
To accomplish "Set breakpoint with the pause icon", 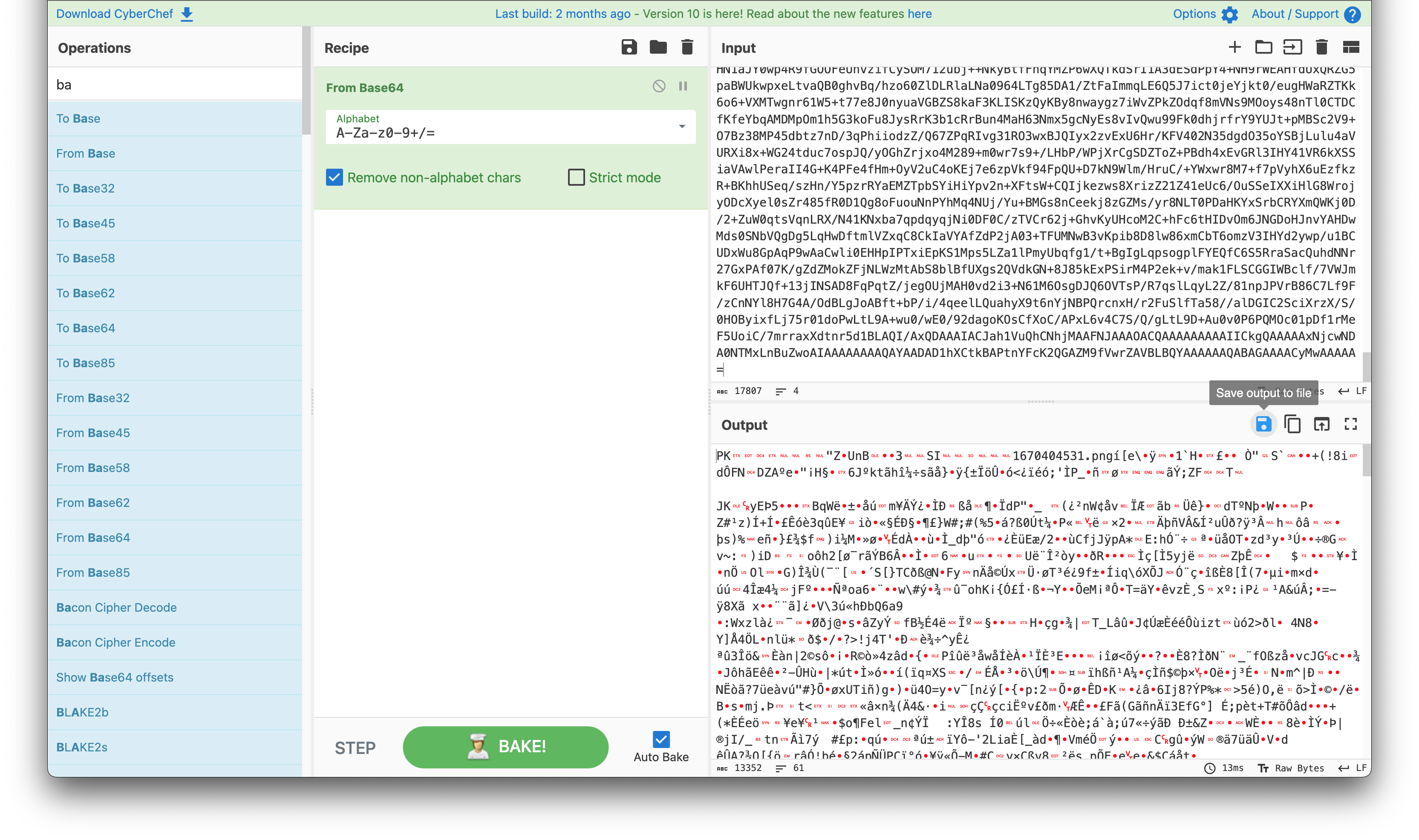I will 683,86.
